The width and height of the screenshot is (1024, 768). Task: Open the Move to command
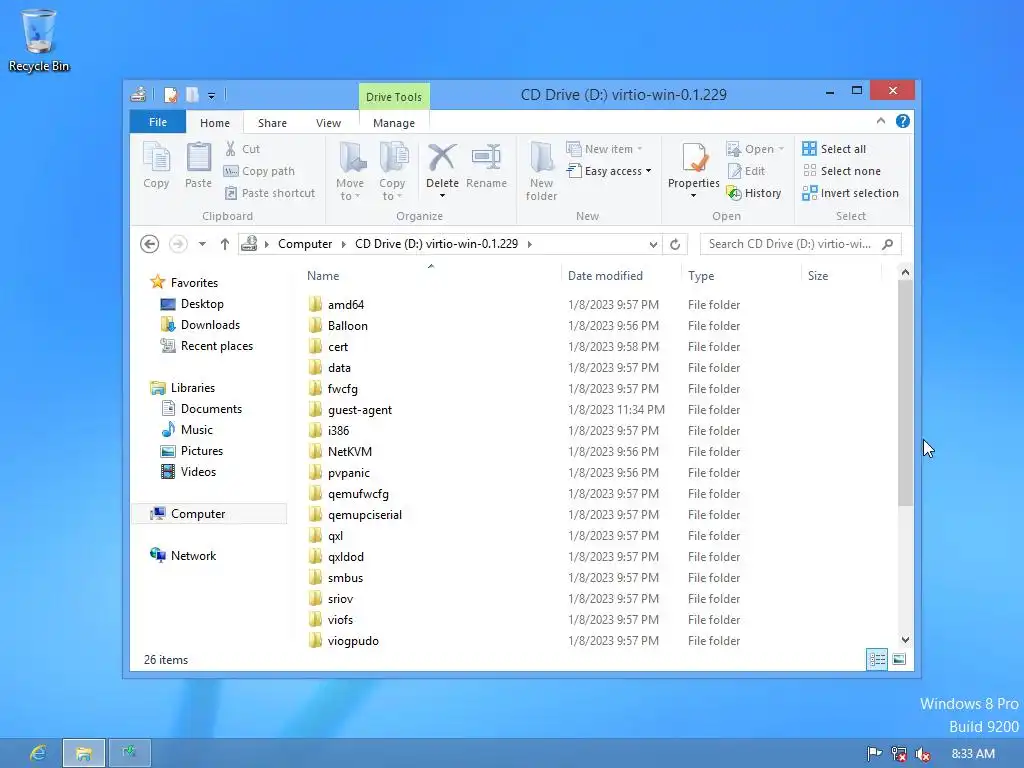[x=351, y=171]
